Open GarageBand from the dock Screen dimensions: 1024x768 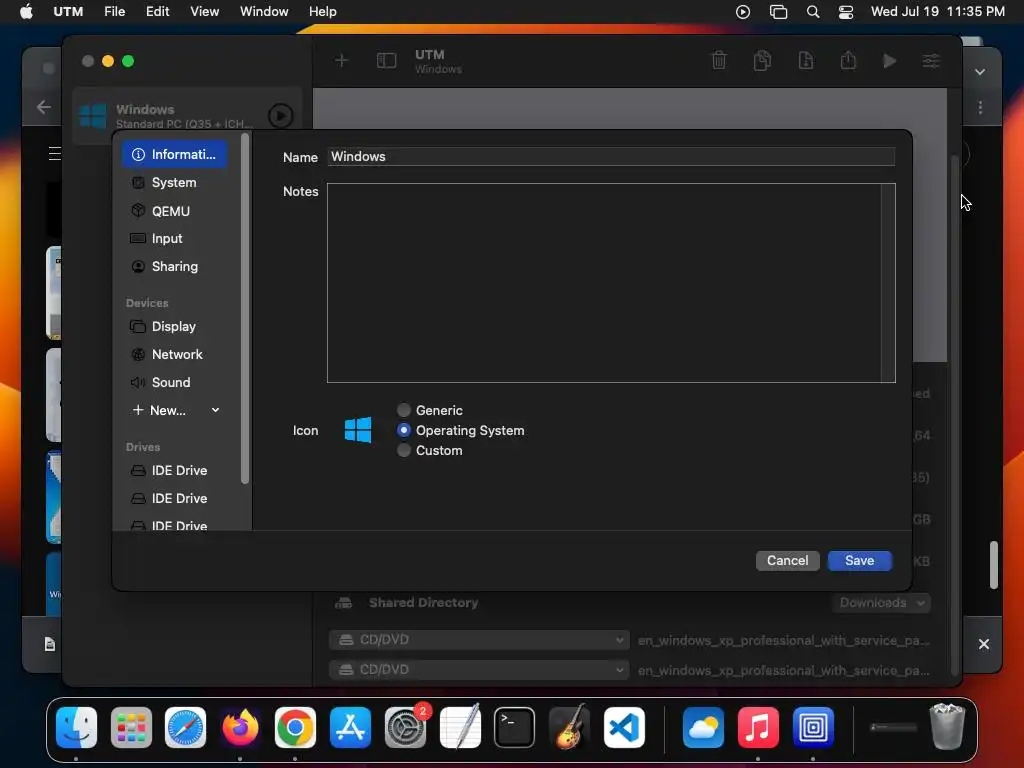(x=569, y=728)
